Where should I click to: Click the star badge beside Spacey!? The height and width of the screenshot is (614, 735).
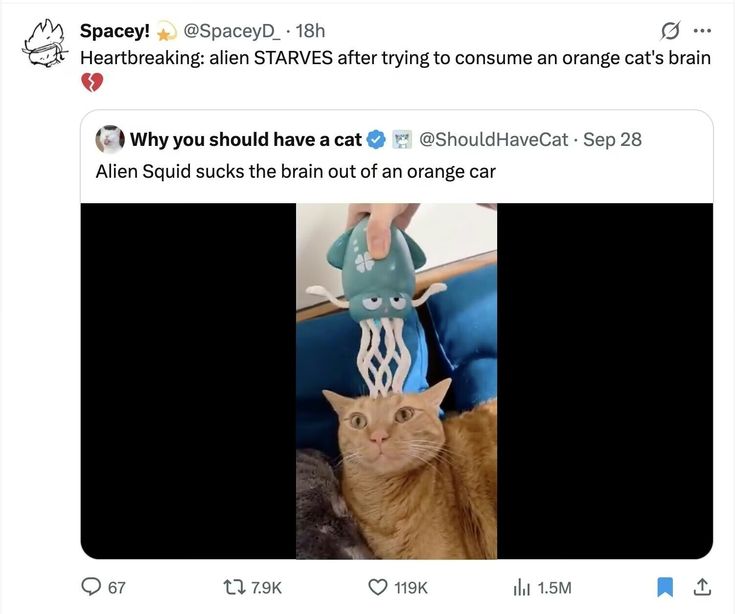167,32
